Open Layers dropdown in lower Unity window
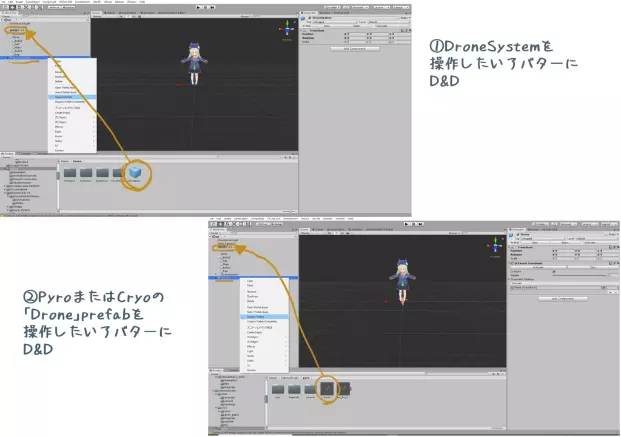This screenshot has width=621, height=437. point(590,224)
